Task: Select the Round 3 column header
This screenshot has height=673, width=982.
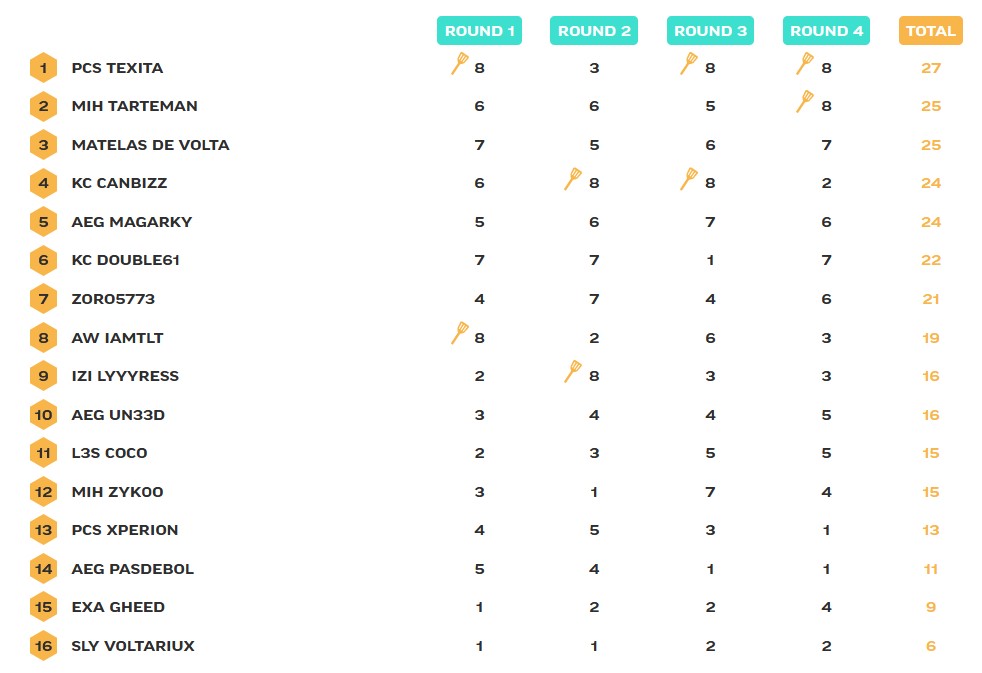Action: point(710,31)
